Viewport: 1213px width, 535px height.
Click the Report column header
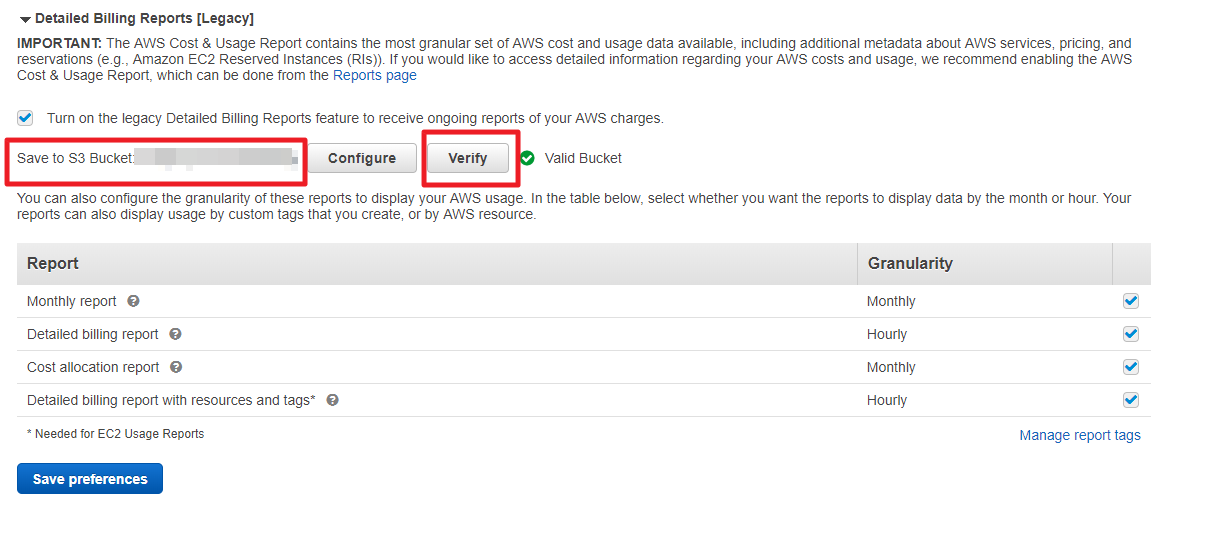point(53,263)
